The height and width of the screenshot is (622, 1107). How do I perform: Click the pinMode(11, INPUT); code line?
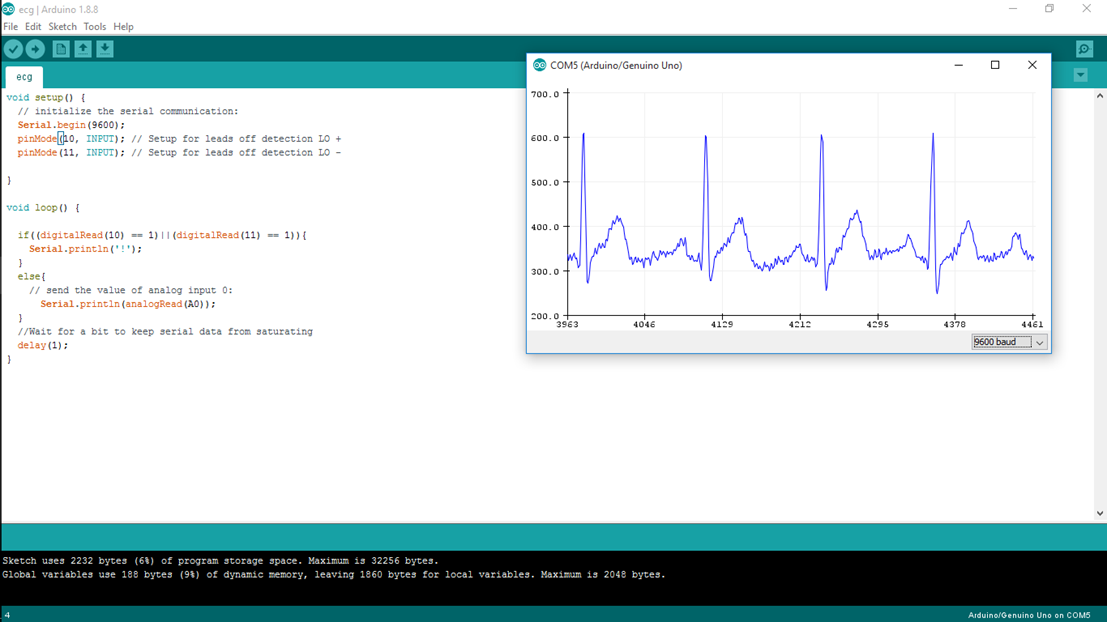pos(179,152)
